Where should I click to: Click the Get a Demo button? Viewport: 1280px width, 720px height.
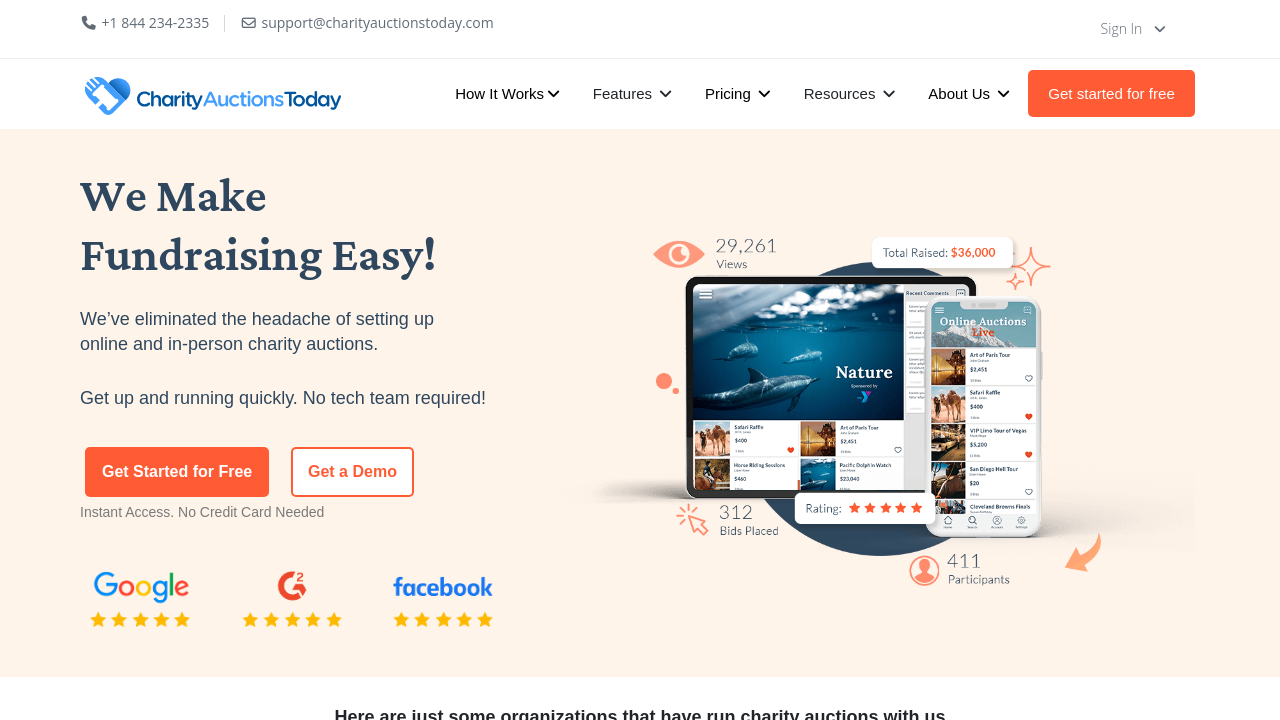click(352, 472)
